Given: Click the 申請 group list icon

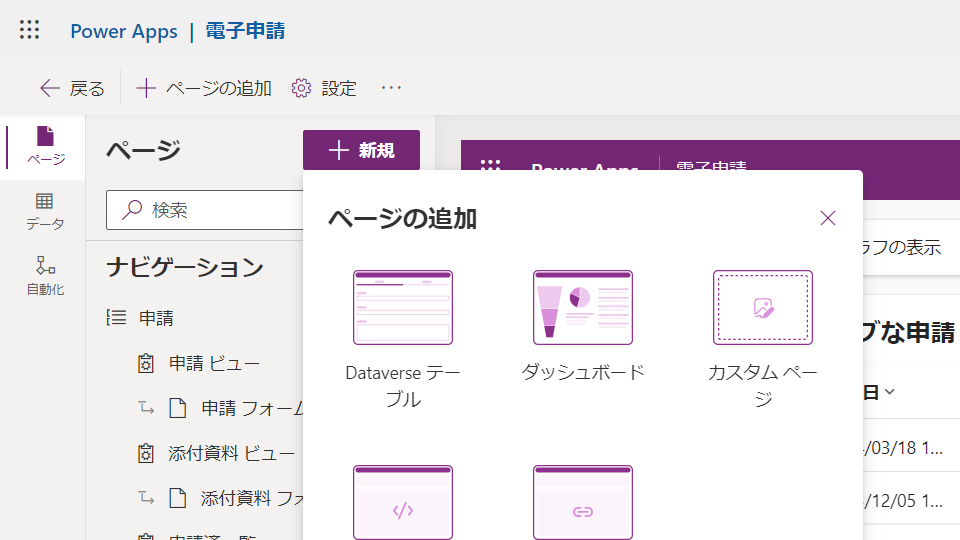Looking at the screenshot, I should 116,318.
